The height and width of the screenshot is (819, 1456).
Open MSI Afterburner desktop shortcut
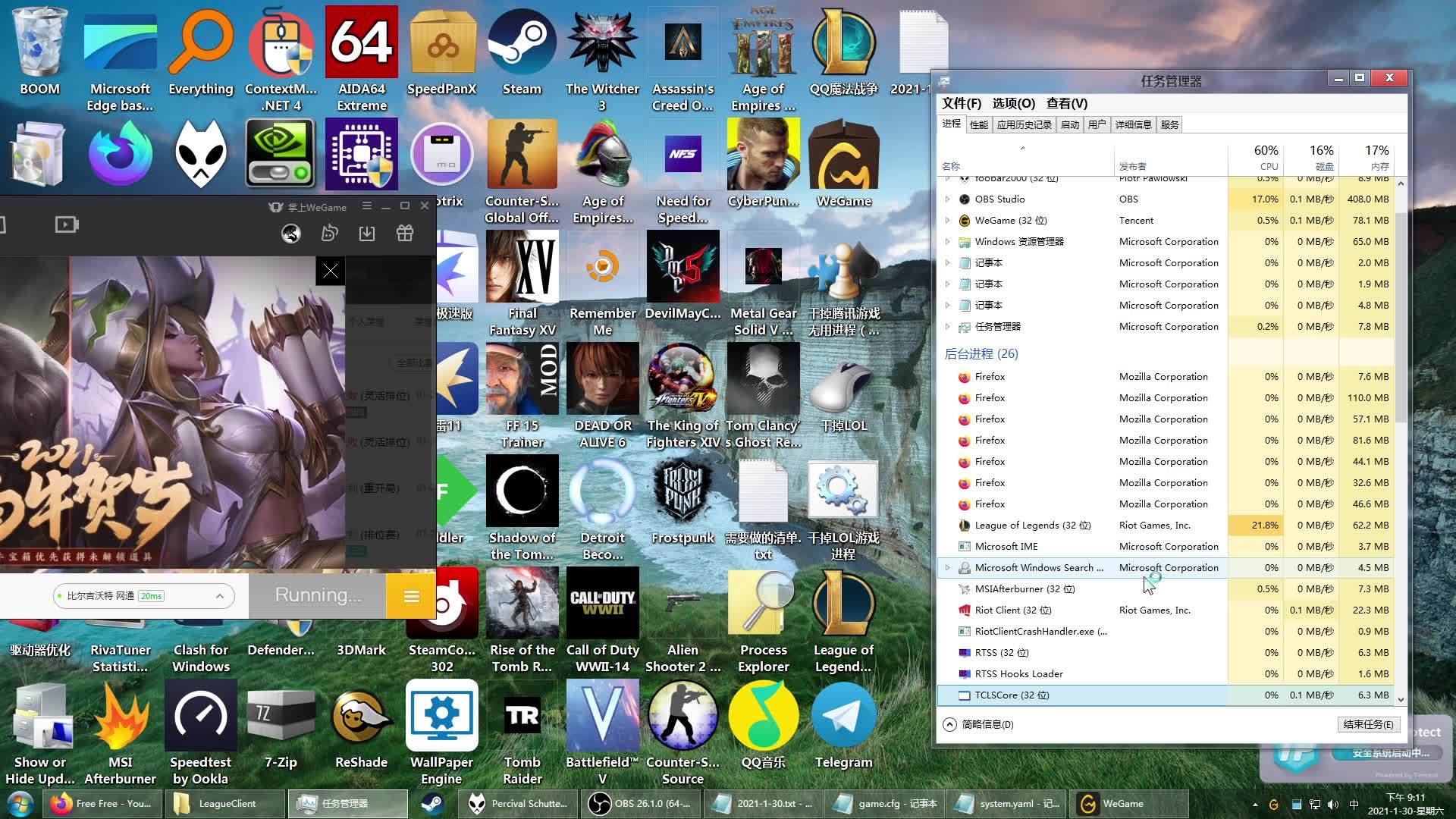pyautogui.click(x=120, y=733)
